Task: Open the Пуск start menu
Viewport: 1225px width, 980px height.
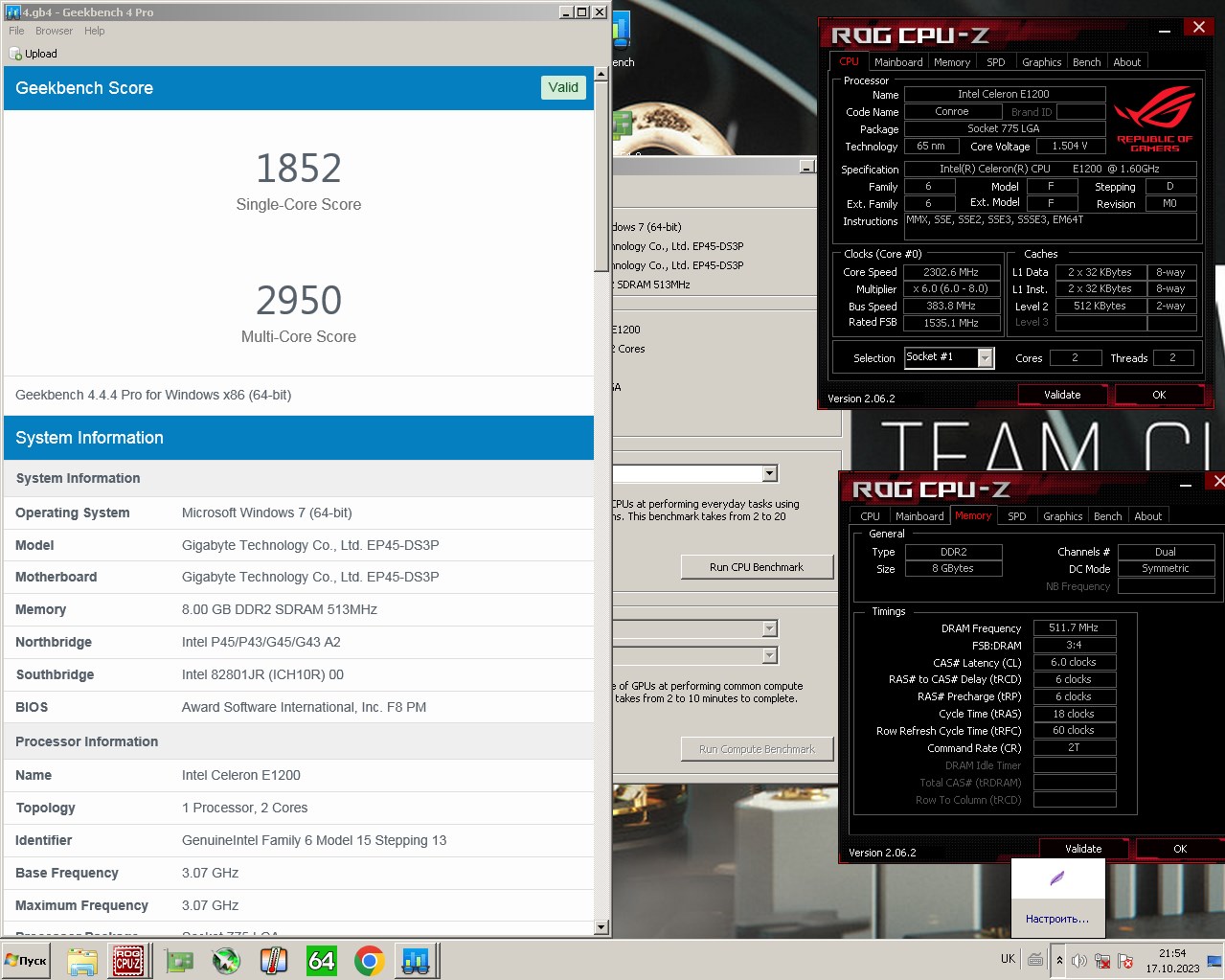Action: [27, 961]
